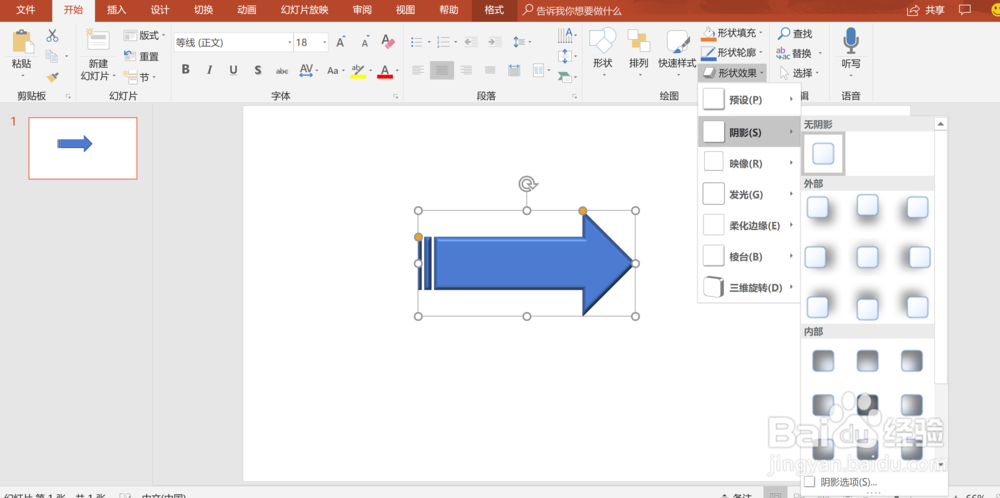The height and width of the screenshot is (498, 1000).
Task: Switch to the Insert tab
Action: click(117, 10)
